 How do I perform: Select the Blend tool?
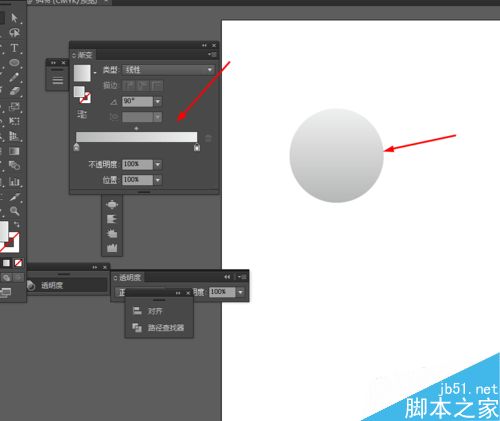click(x=14, y=165)
